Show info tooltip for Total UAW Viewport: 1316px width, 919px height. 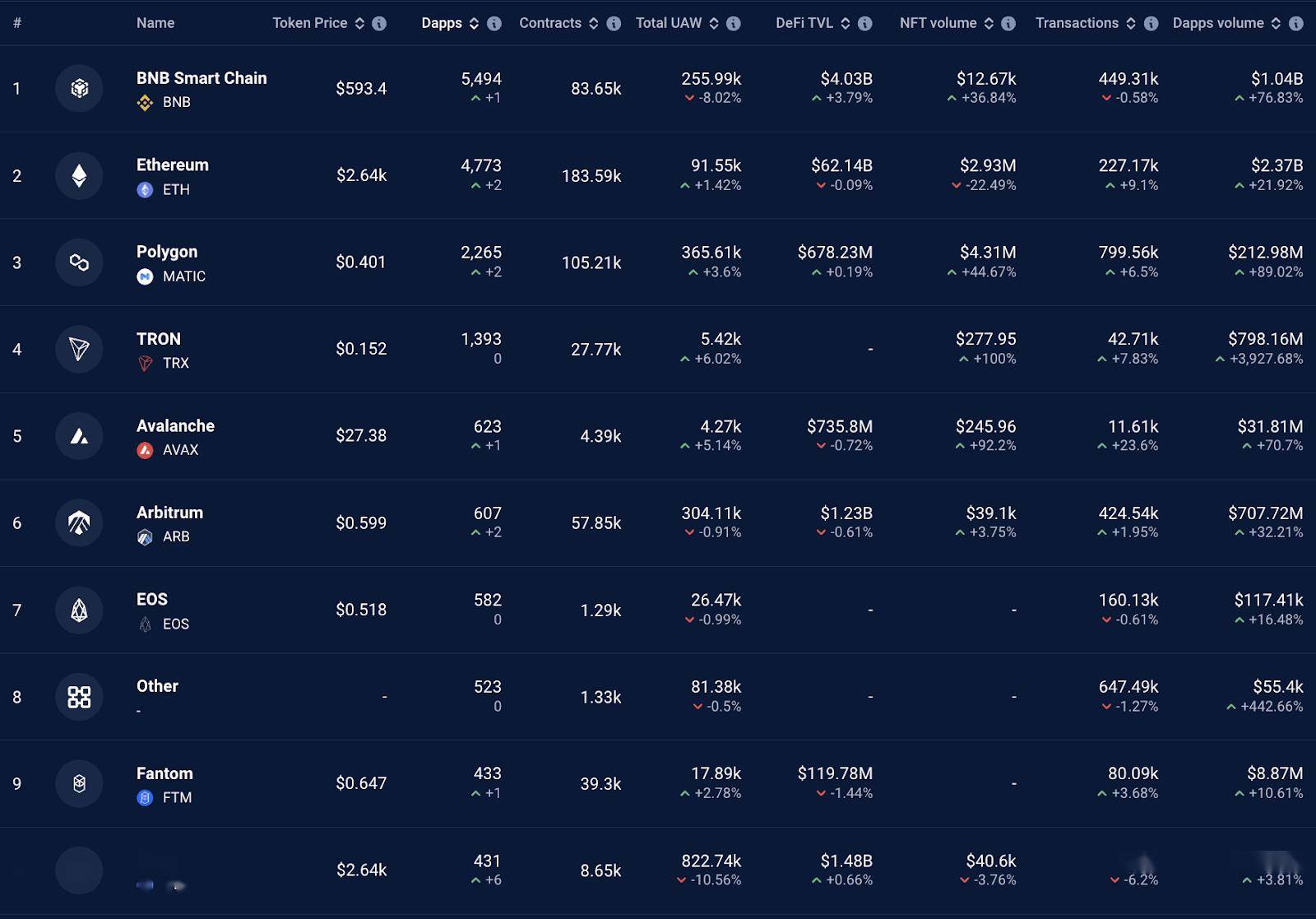tap(734, 23)
